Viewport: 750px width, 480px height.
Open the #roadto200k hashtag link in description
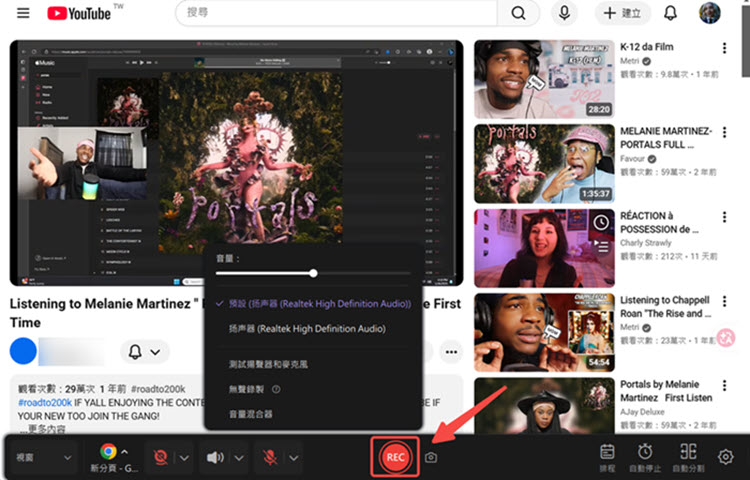(x=44, y=403)
